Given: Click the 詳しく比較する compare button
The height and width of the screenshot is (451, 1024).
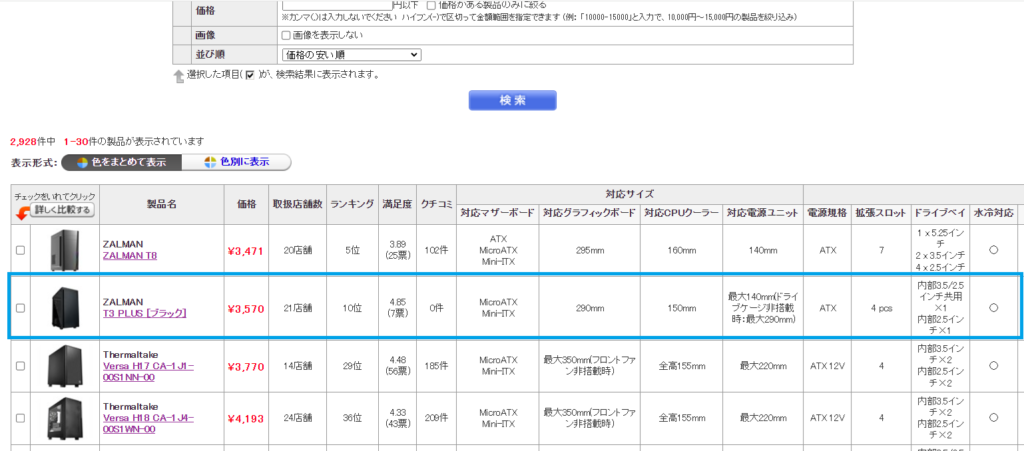Looking at the screenshot, I should point(62,210).
